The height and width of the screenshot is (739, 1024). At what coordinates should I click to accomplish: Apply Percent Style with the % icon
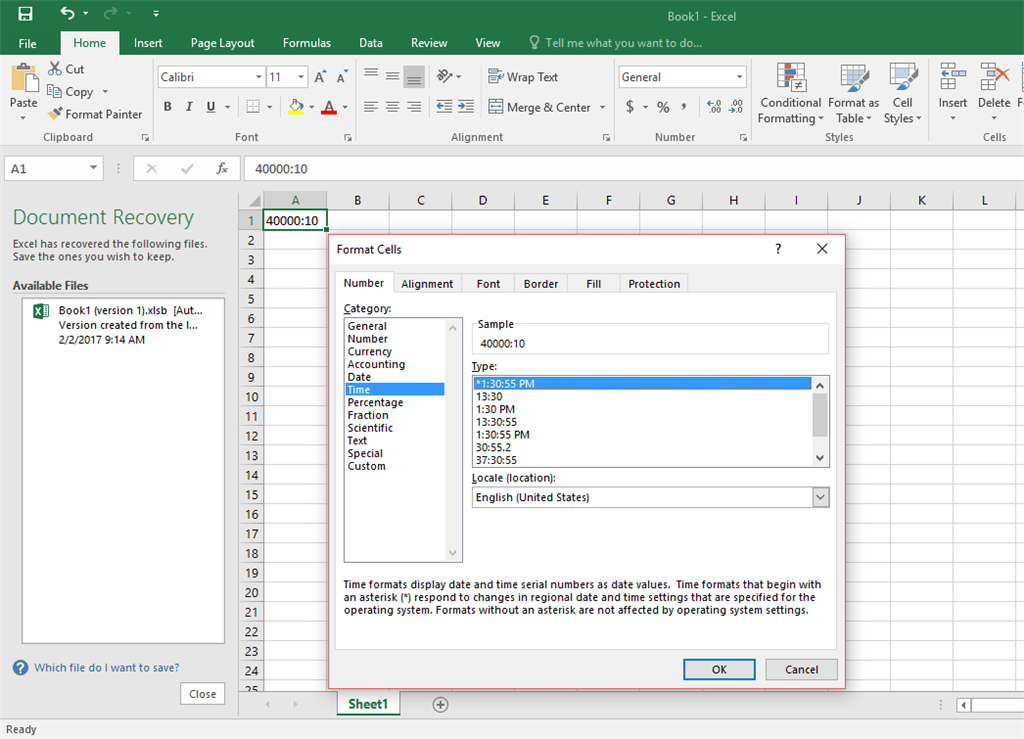coord(663,107)
